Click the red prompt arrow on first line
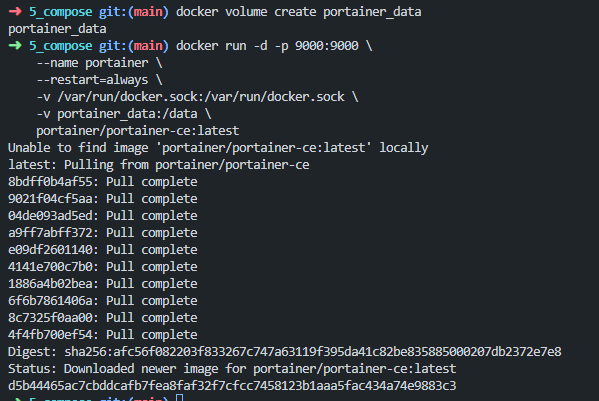The image size is (599, 401). coord(15,11)
